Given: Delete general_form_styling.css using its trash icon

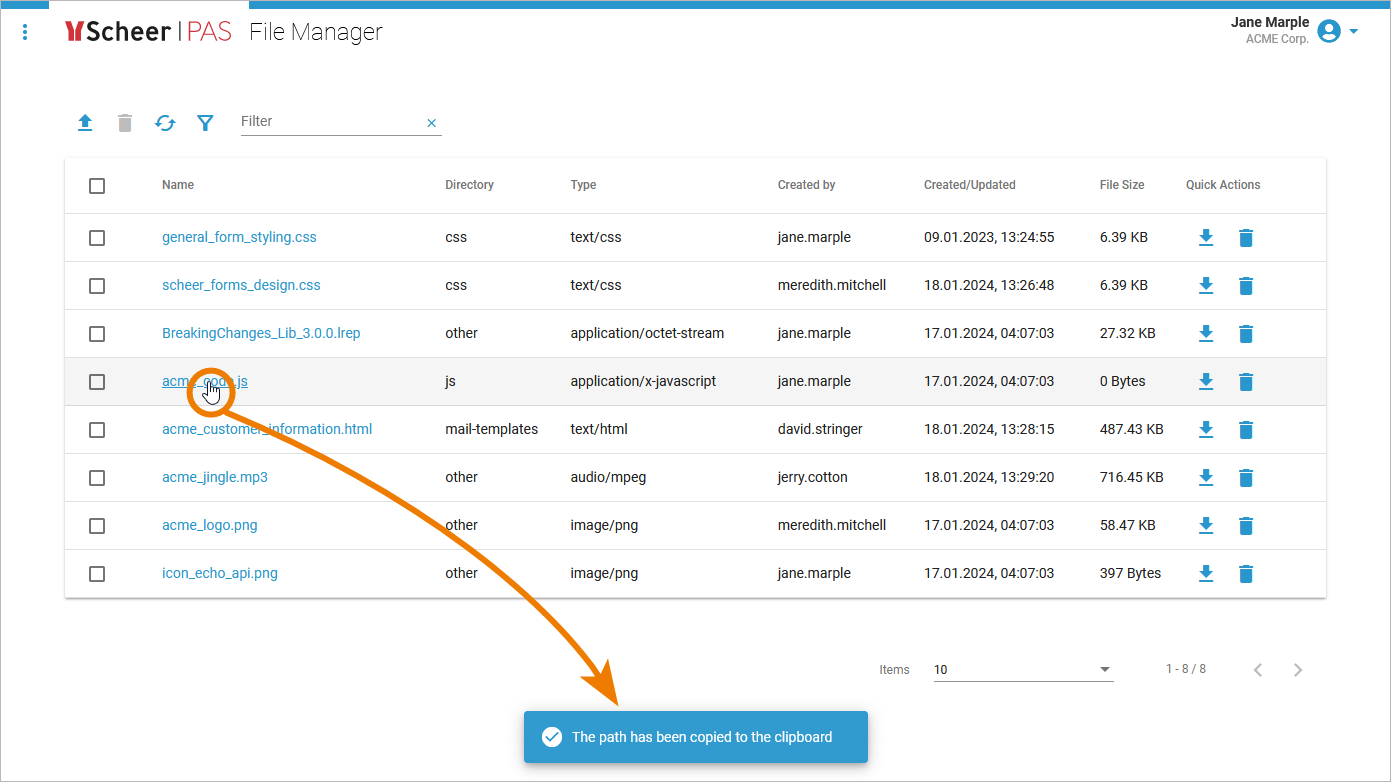Looking at the screenshot, I should (1246, 238).
